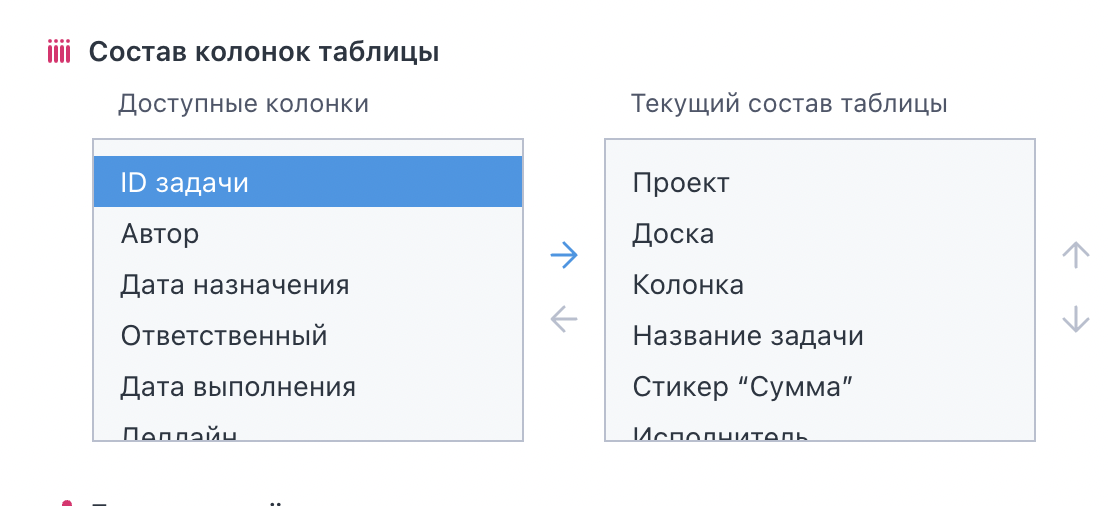Pick "Дата выполнения" in available columns
Screen dimensions: 1108x506
coord(308,387)
